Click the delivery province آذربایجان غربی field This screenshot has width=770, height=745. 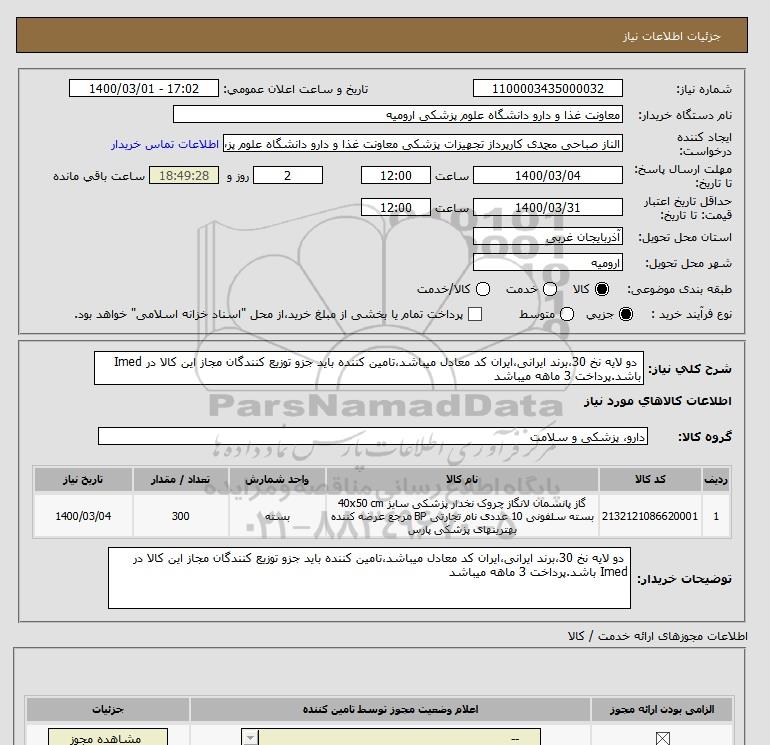coord(548,237)
